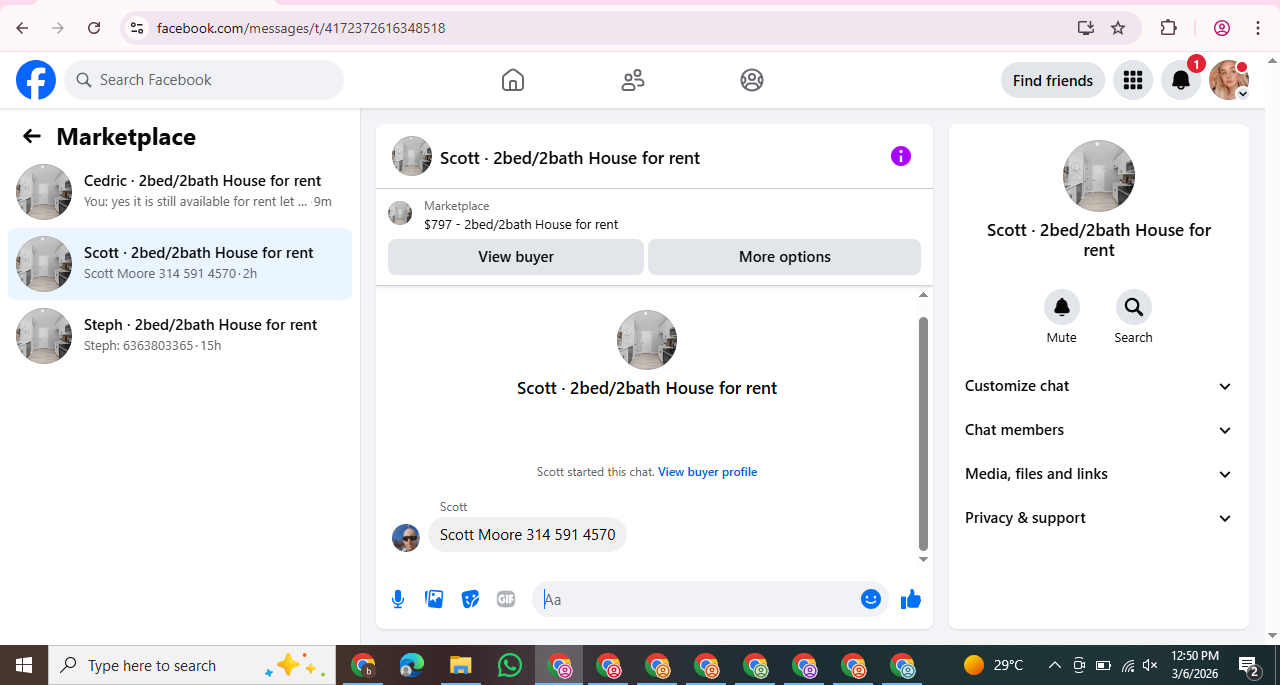Viewport: 1280px width, 685px height.
Task: Bookmark this tab with the star icon
Action: point(1118,28)
